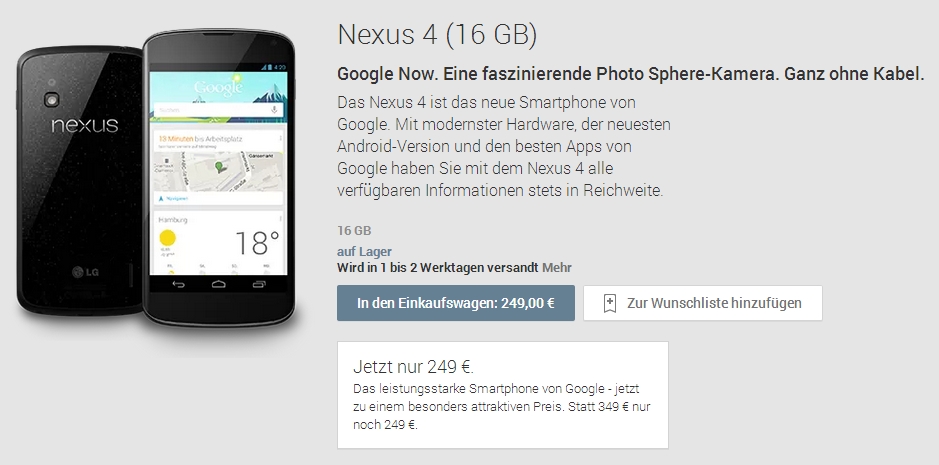This screenshot has height=465, width=939.
Task: Open the 13 Minuten bis Arbeitsplatz card
Action: (x=219, y=167)
